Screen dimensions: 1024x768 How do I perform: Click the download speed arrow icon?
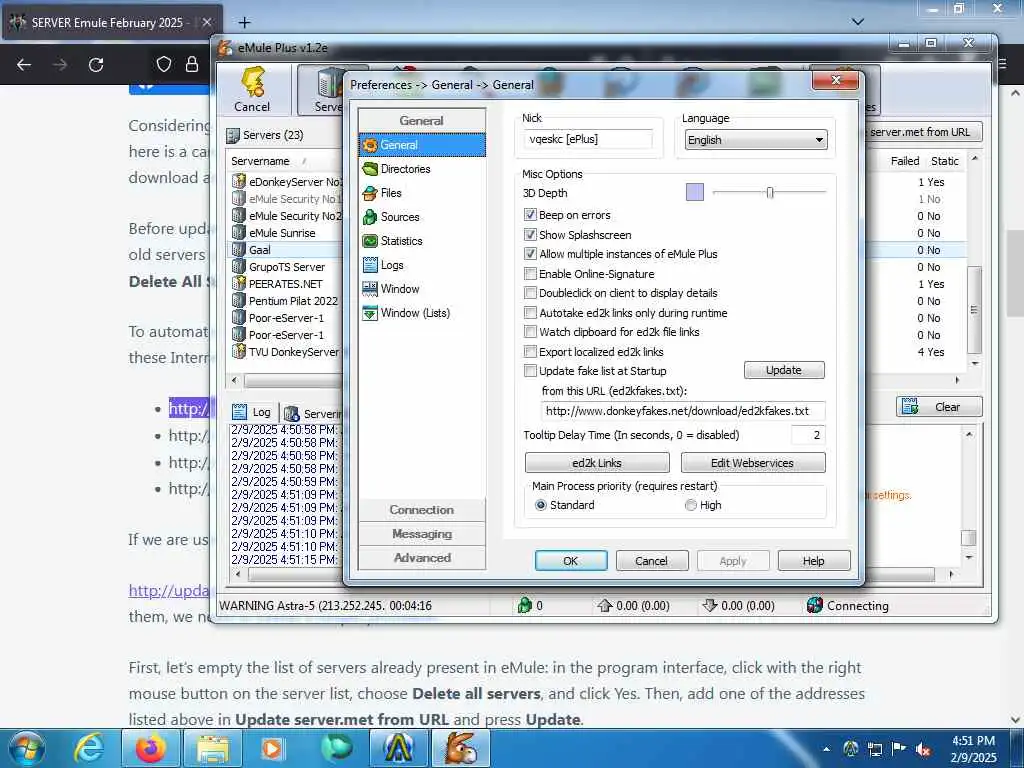pos(709,605)
